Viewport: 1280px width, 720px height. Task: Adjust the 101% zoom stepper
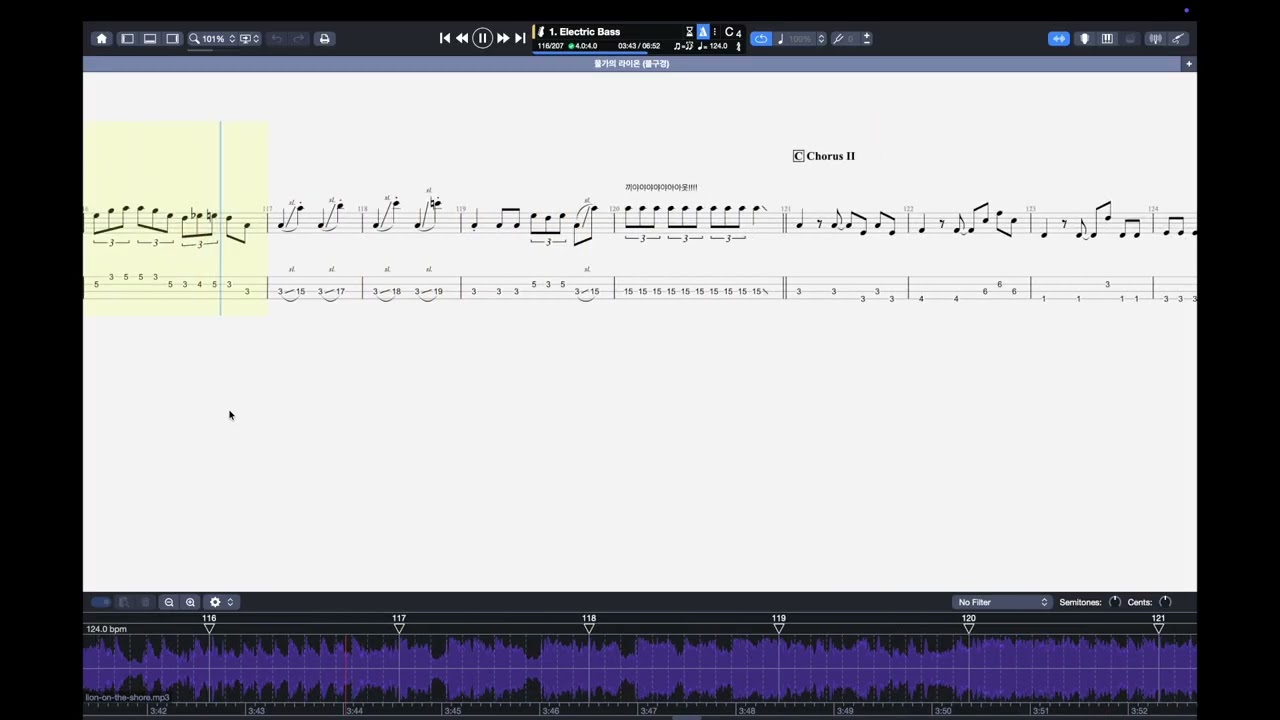click(x=232, y=39)
